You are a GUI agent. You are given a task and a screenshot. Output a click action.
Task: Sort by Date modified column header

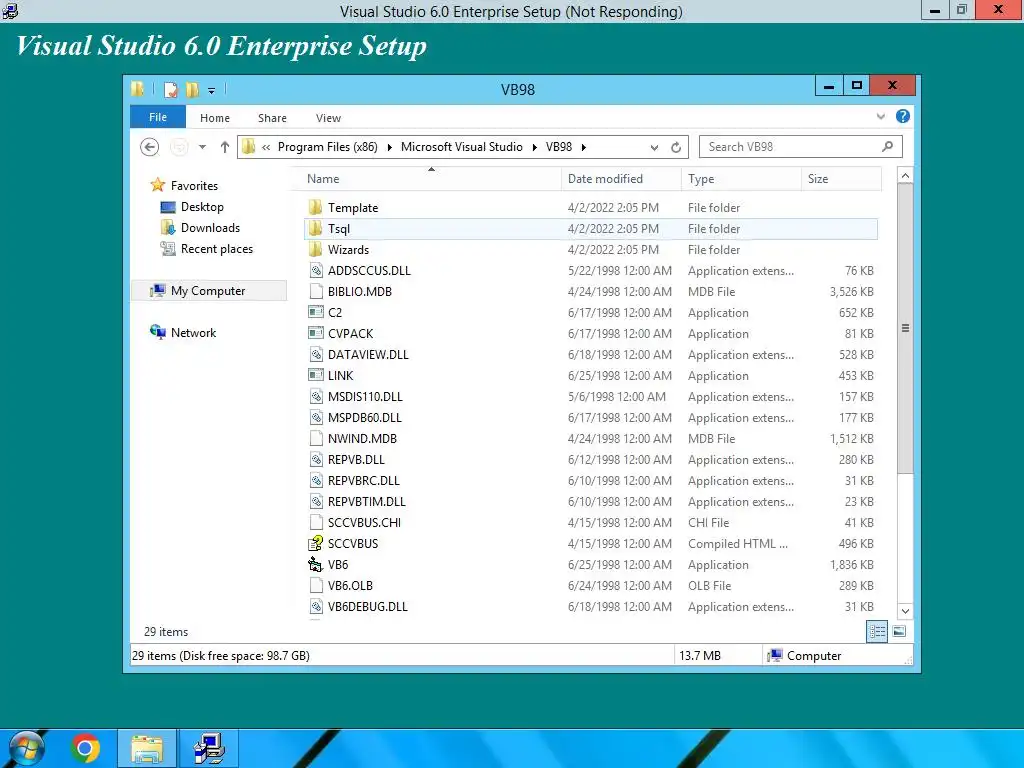621,179
